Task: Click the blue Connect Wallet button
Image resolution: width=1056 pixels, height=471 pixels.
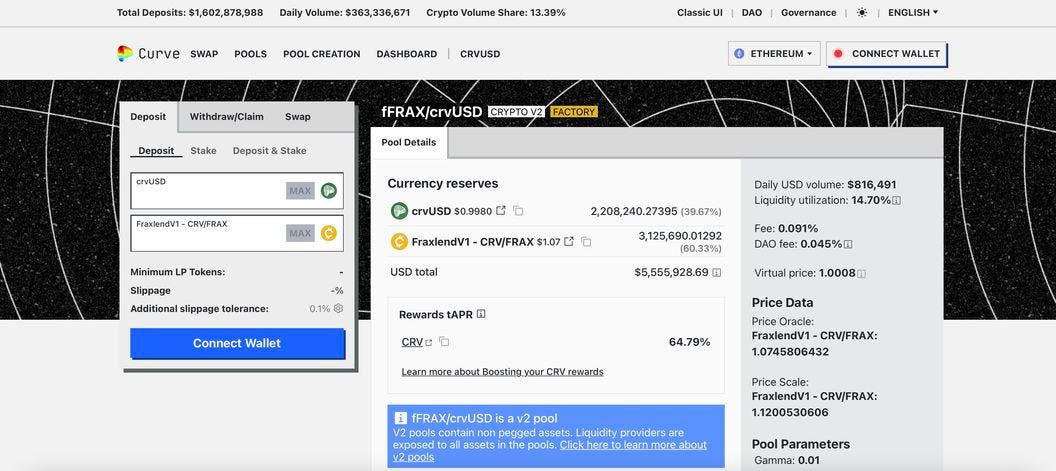Action: [x=237, y=343]
